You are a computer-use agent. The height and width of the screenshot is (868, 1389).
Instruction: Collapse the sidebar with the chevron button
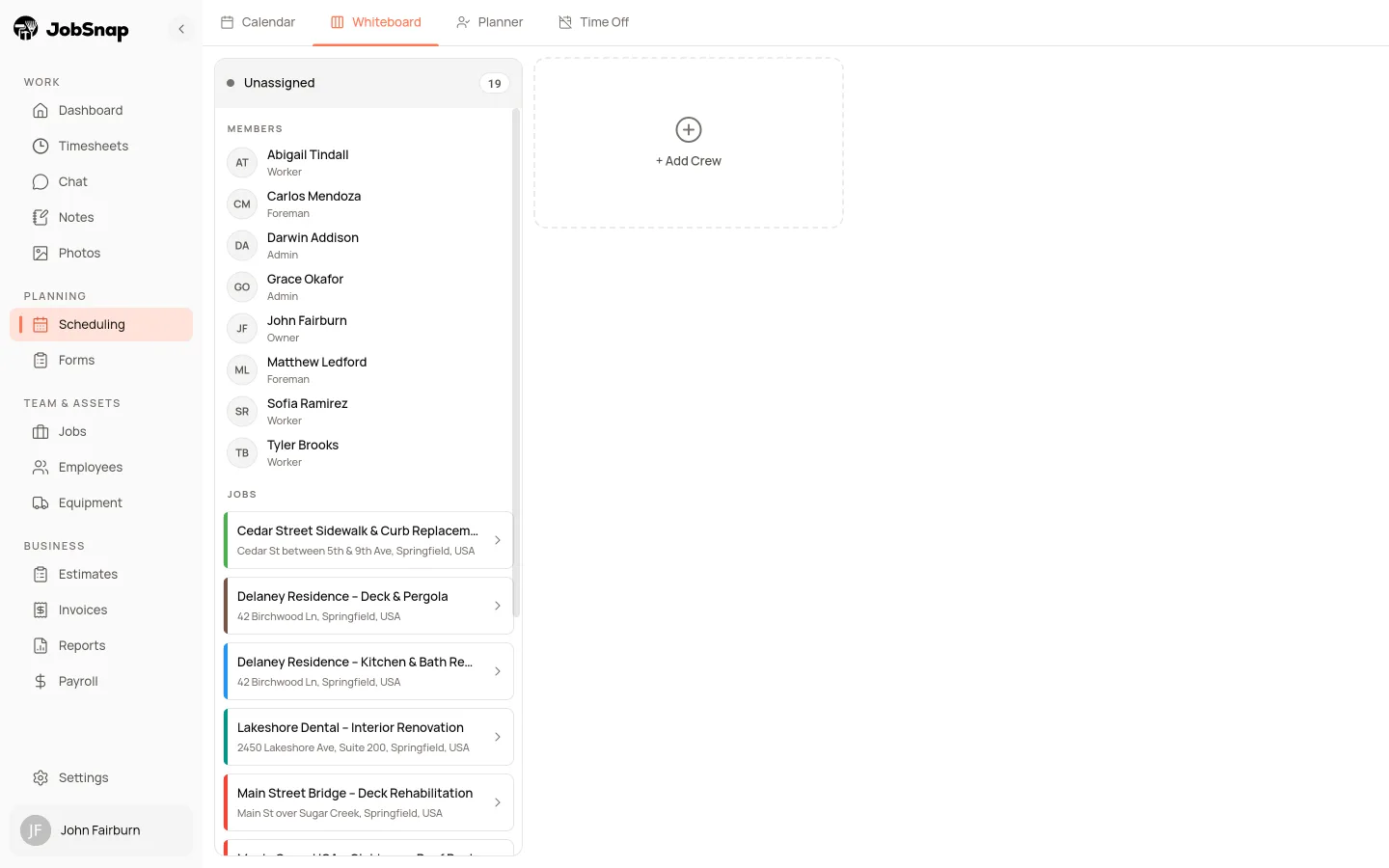pyautogui.click(x=181, y=29)
